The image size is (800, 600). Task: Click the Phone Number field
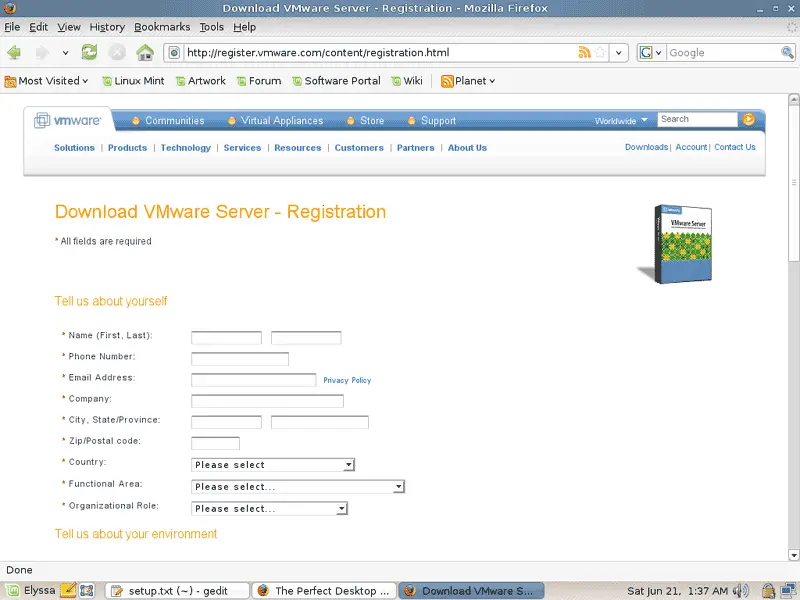point(240,359)
